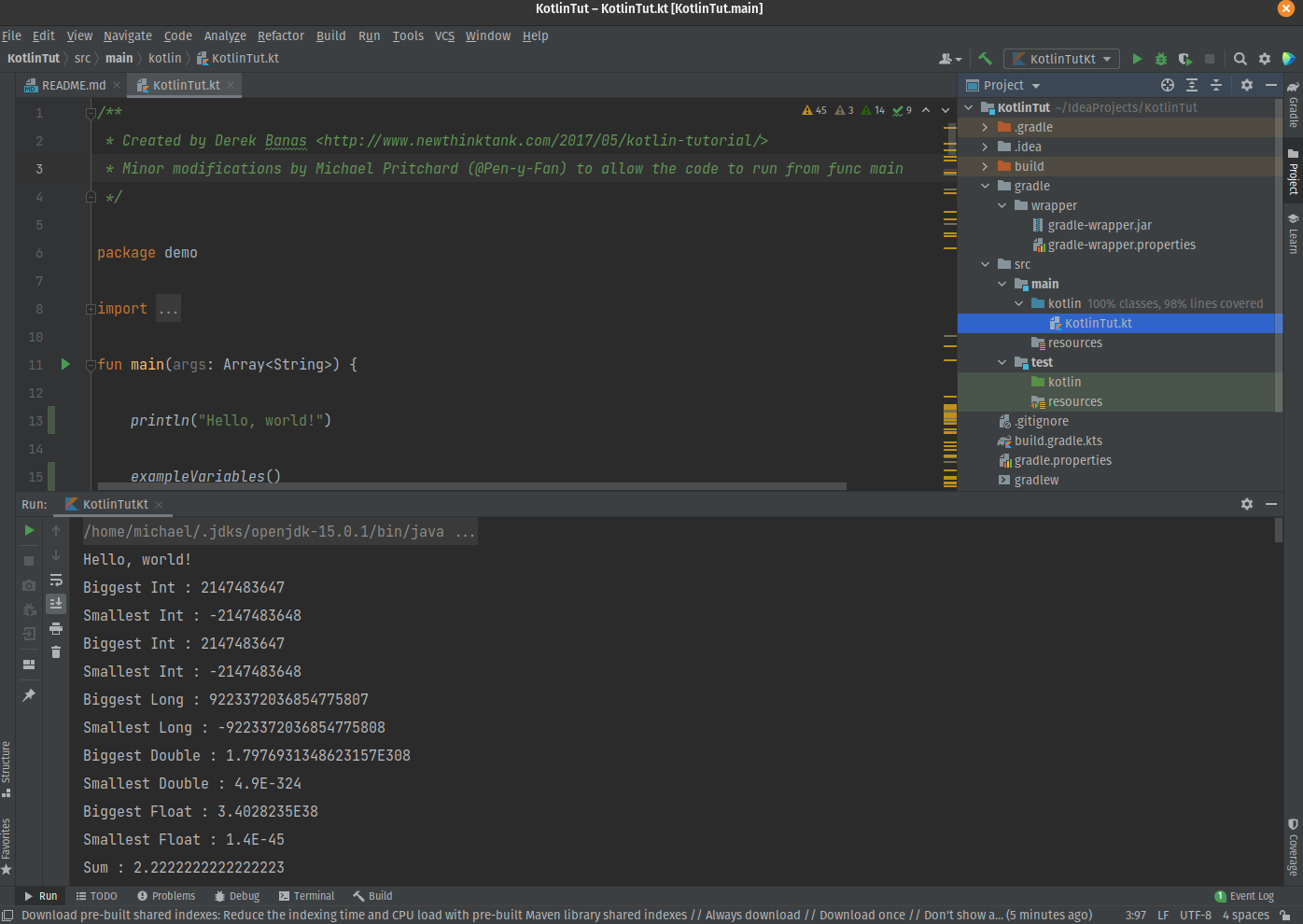Open the Run panel layout settings icon
Image resolution: width=1303 pixels, height=924 pixels.
29,665
